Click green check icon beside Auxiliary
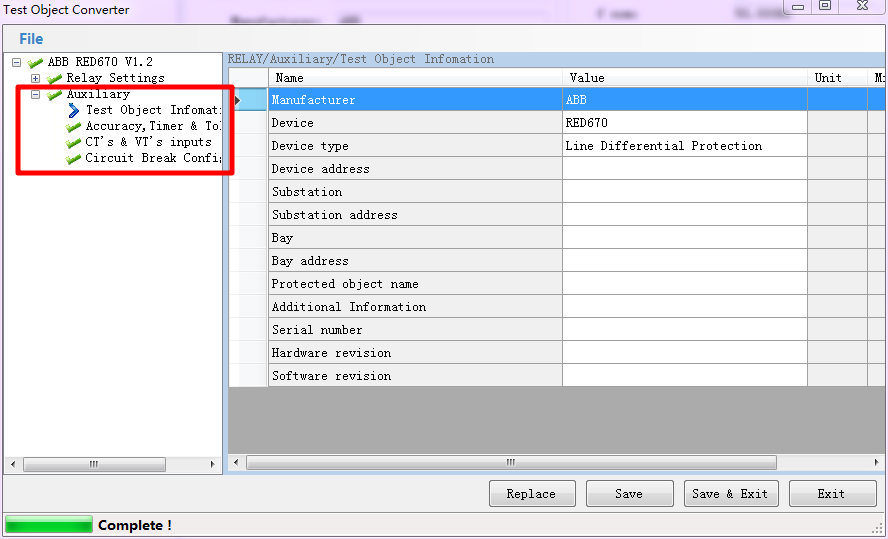The height and width of the screenshot is (539, 888). click(x=54, y=94)
